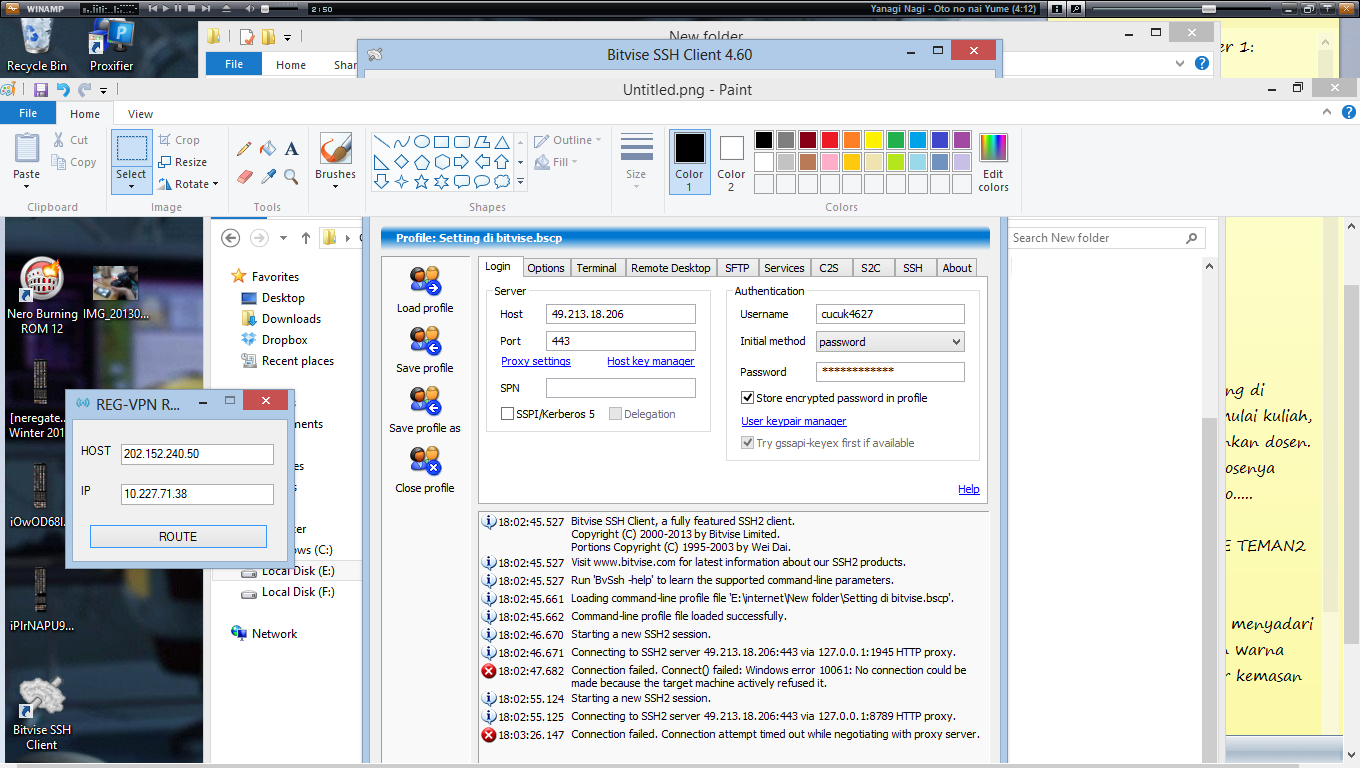The image size is (1360, 768).
Task: Stop playback in Winamp
Action: point(191,8)
